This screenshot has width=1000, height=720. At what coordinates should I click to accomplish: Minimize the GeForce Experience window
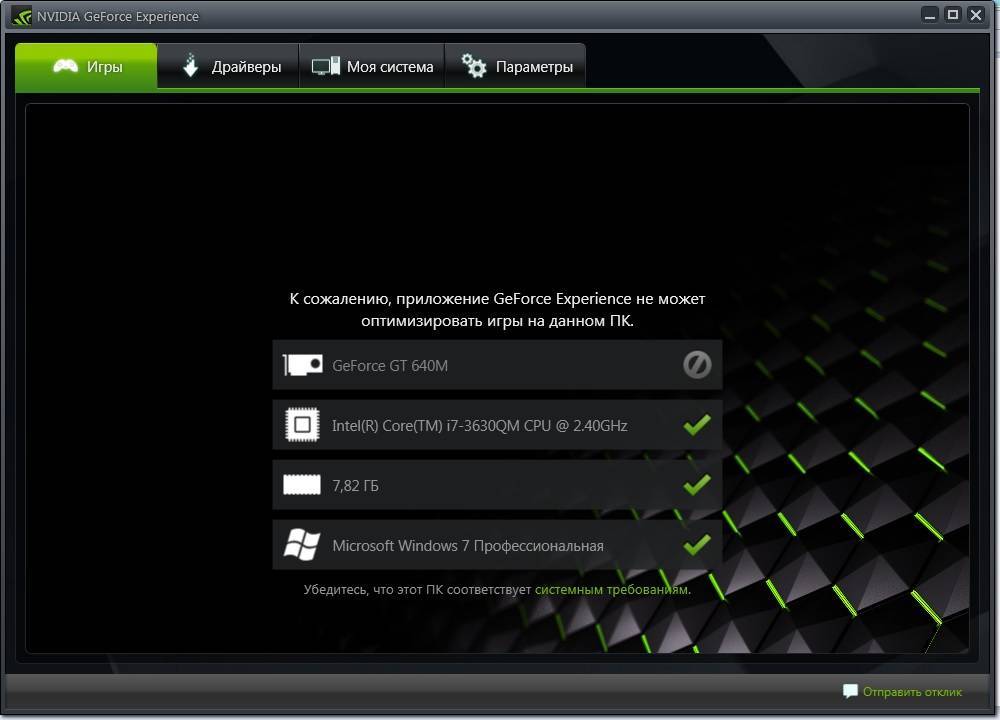tap(930, 15)
